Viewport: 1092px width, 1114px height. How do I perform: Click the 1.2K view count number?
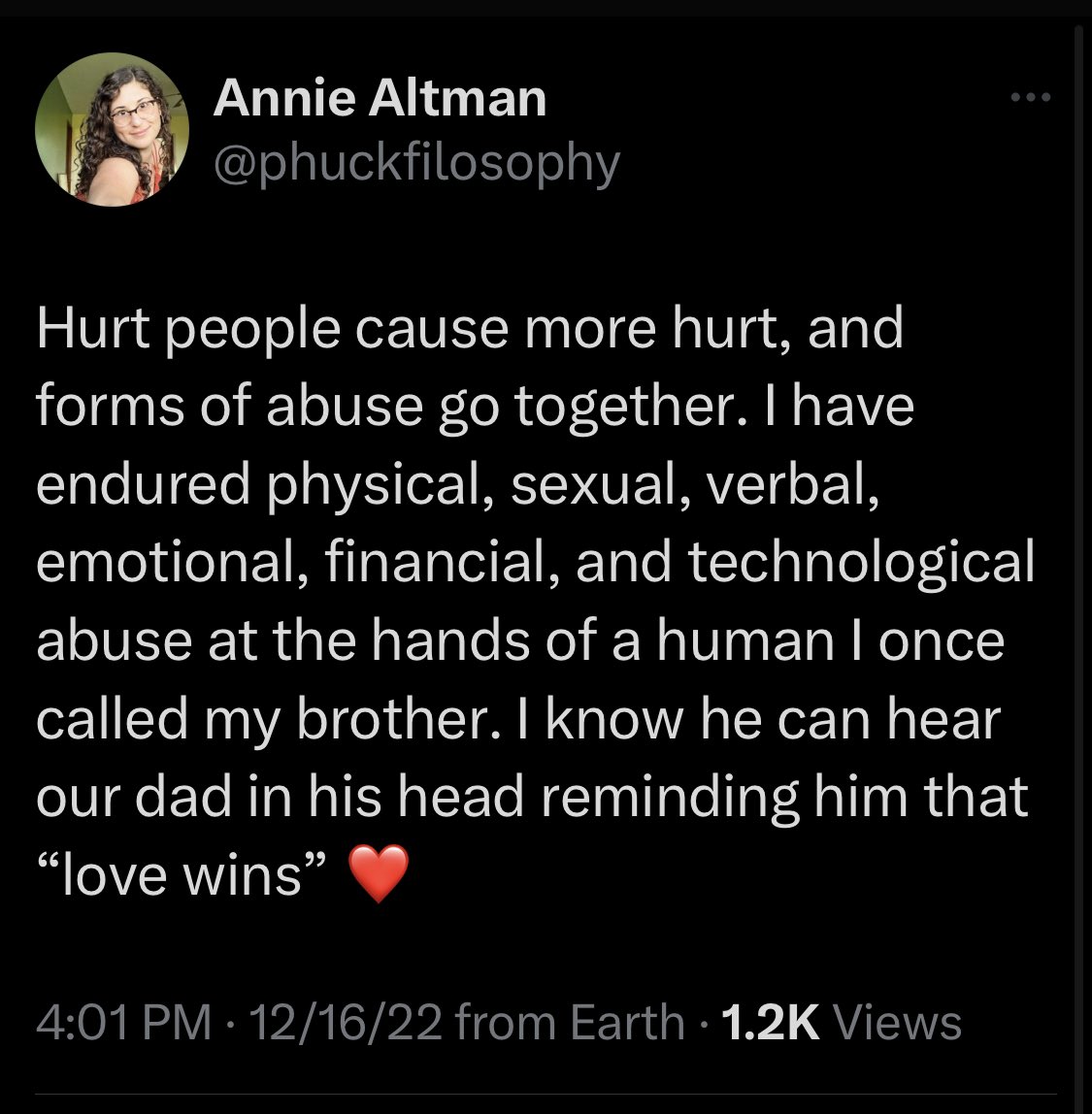click(772, 1024)
